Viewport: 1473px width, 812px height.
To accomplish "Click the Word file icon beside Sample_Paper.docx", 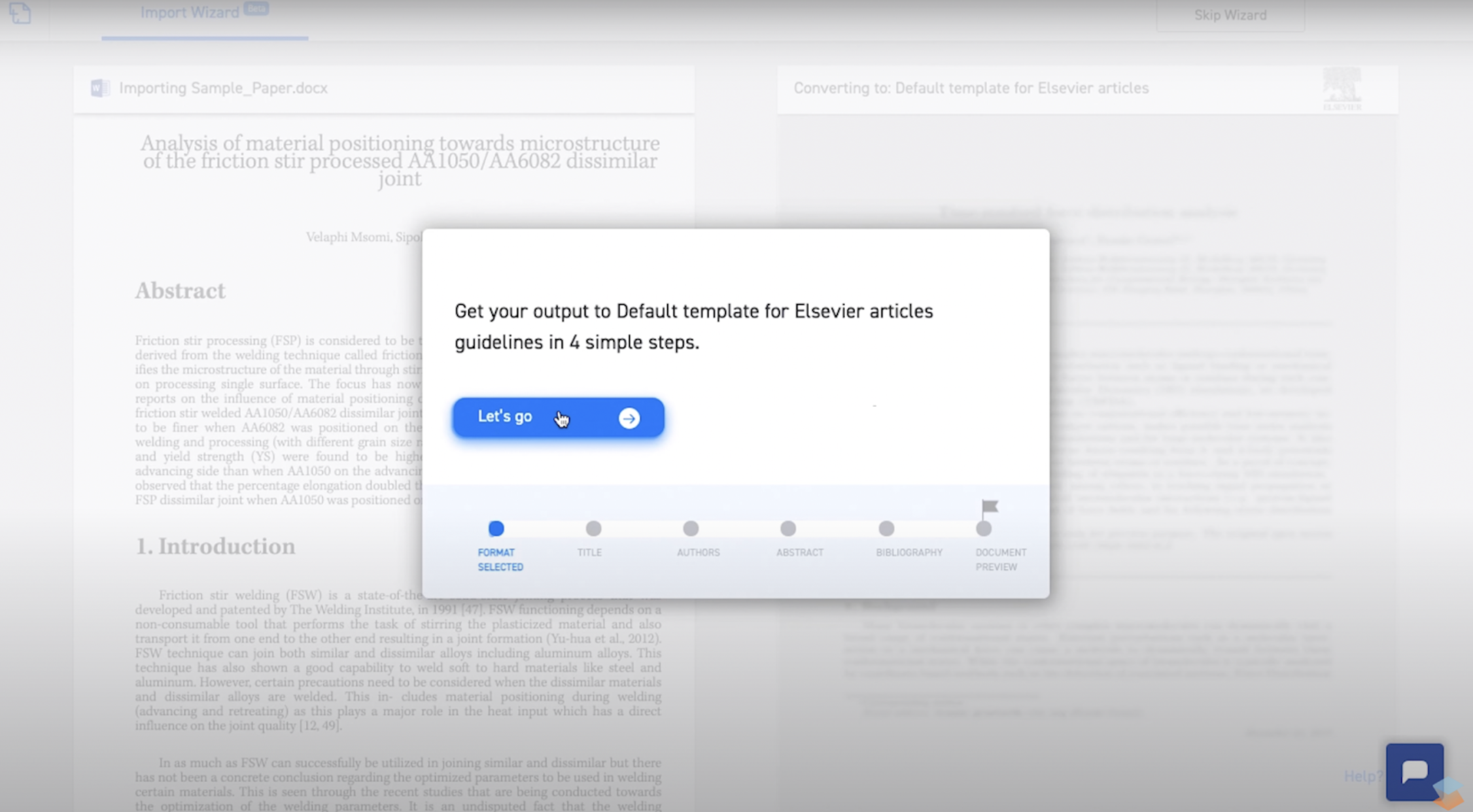I will [100, 88].
